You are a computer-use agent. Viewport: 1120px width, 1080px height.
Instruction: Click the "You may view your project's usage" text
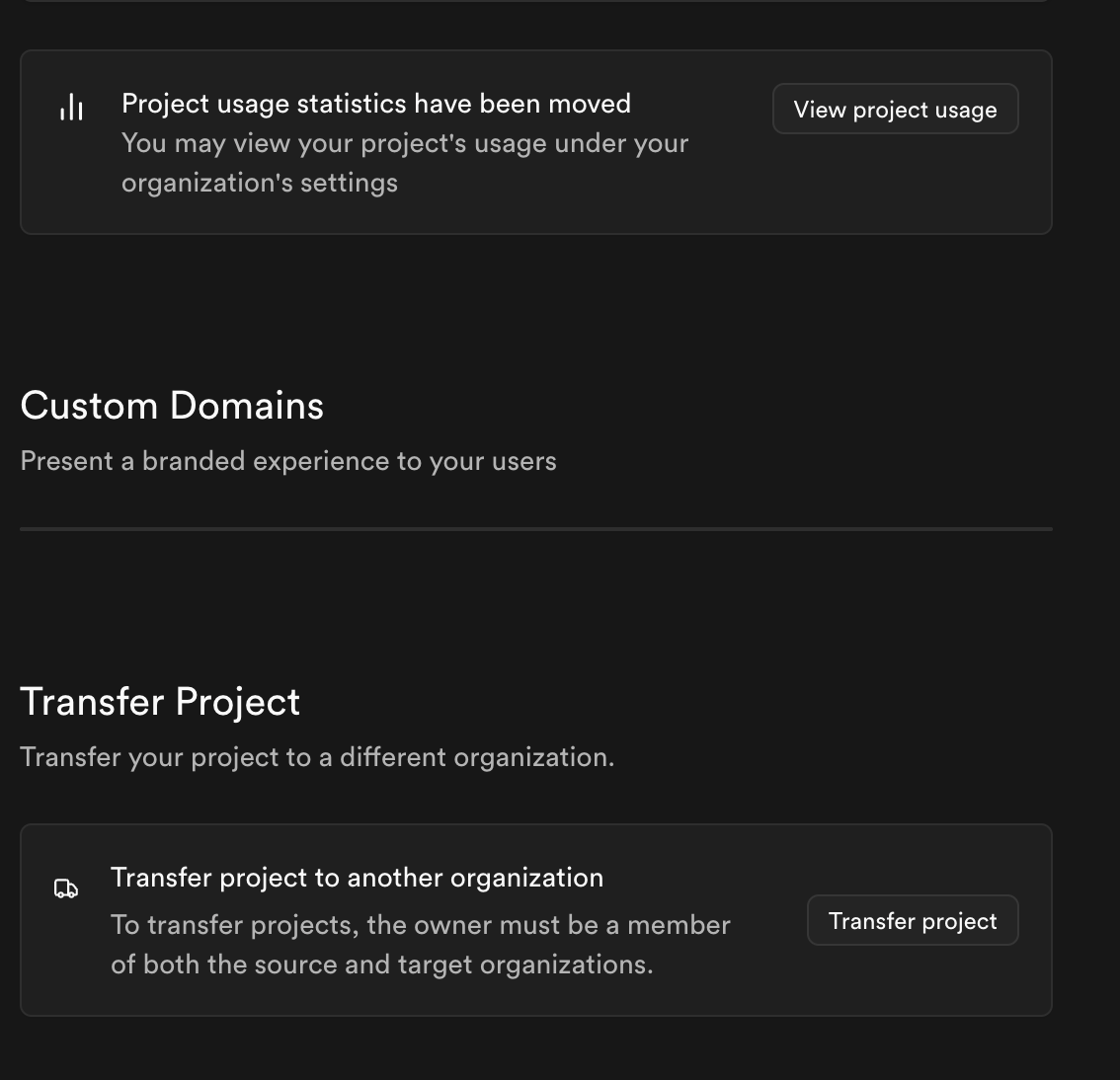(x=404, y=143)
